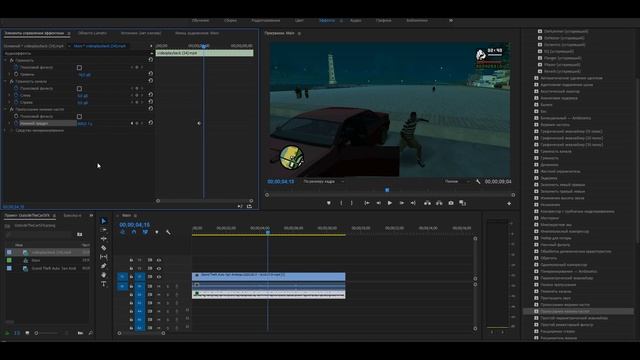
Task: Collapse the Громкость канала effect group
Action: coord(5,81)
